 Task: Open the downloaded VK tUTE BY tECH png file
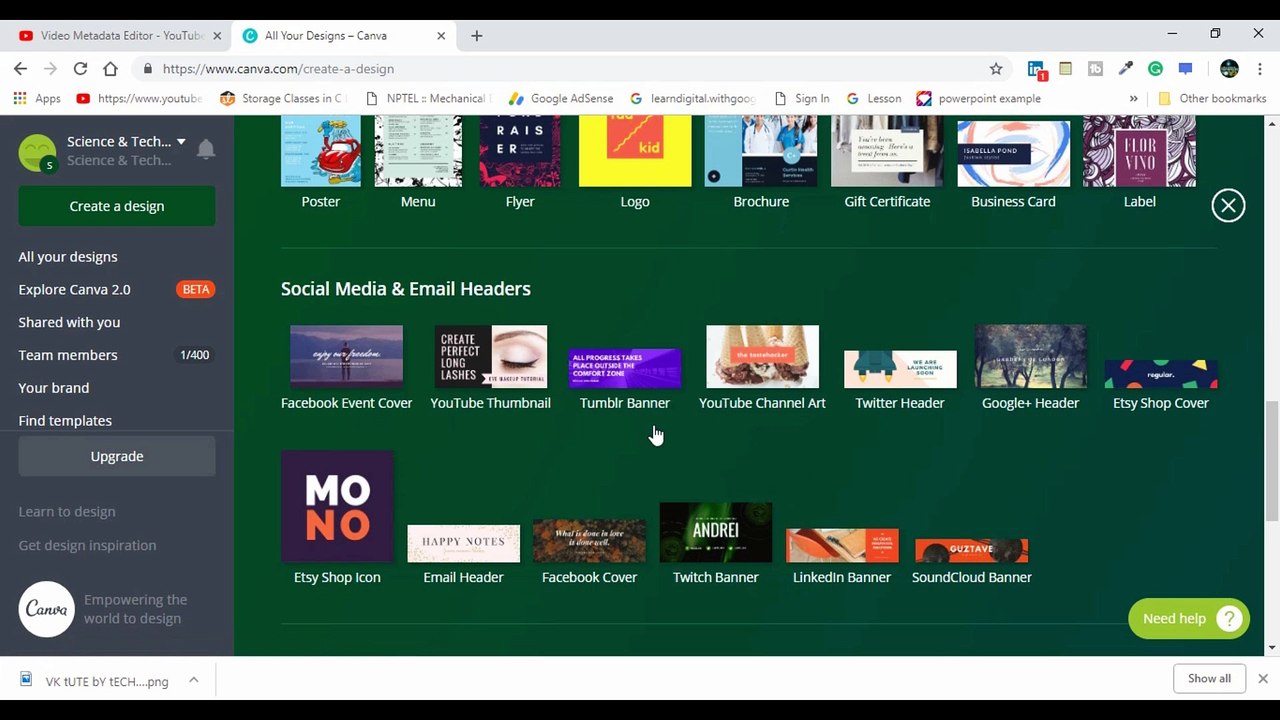coord(95,681)
